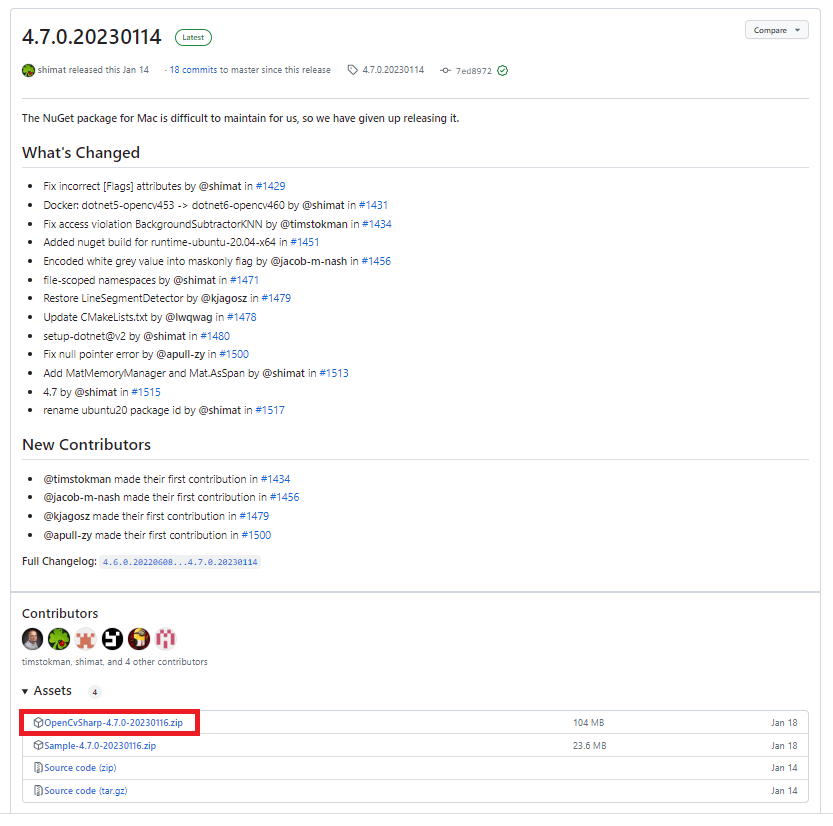Open Full Changelog 4.6.0.20220608...4.7.0.20230114 link
The height and width of the screenshot is (826, 833).
coord(180,562)
